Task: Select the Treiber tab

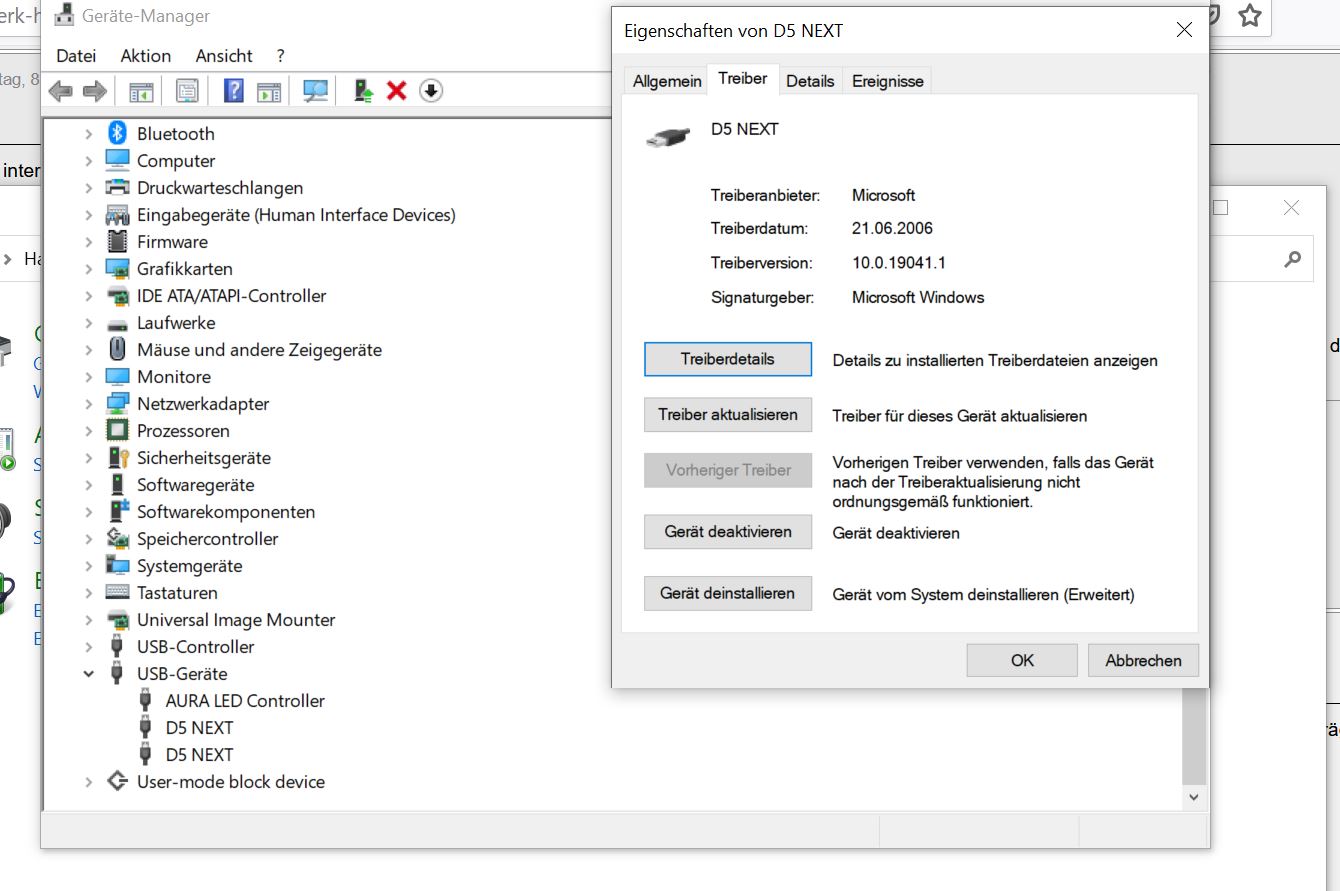Action: tap(743, 79)
